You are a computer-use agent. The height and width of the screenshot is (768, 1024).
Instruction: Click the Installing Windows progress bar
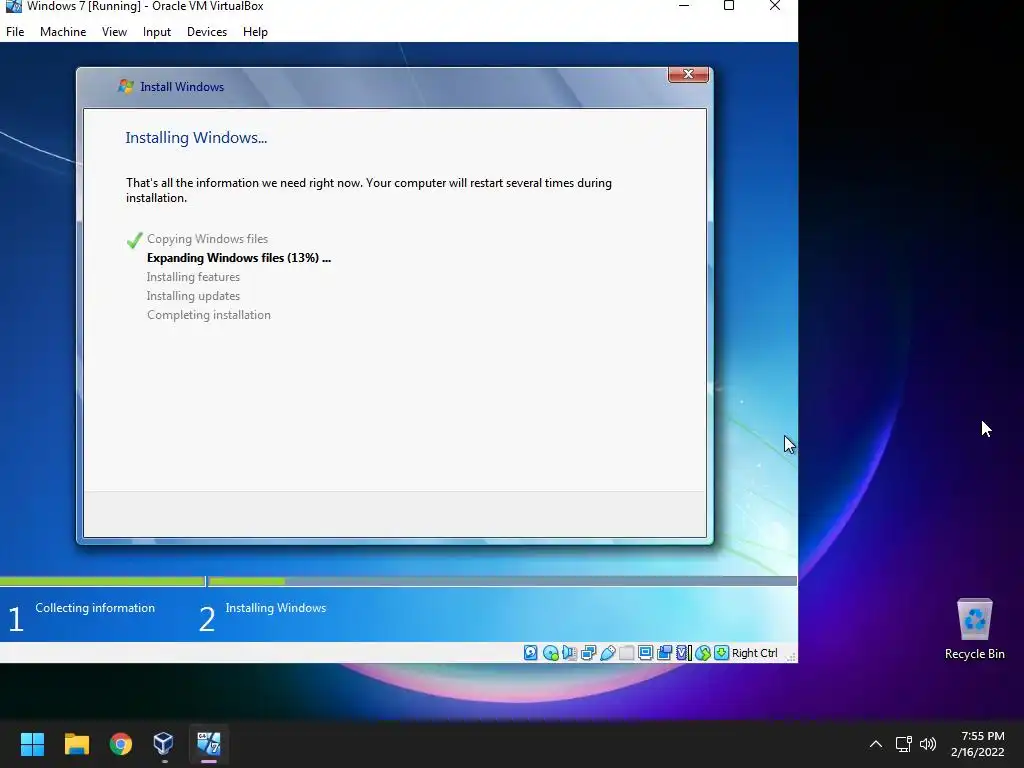click(x=503, y=581)
